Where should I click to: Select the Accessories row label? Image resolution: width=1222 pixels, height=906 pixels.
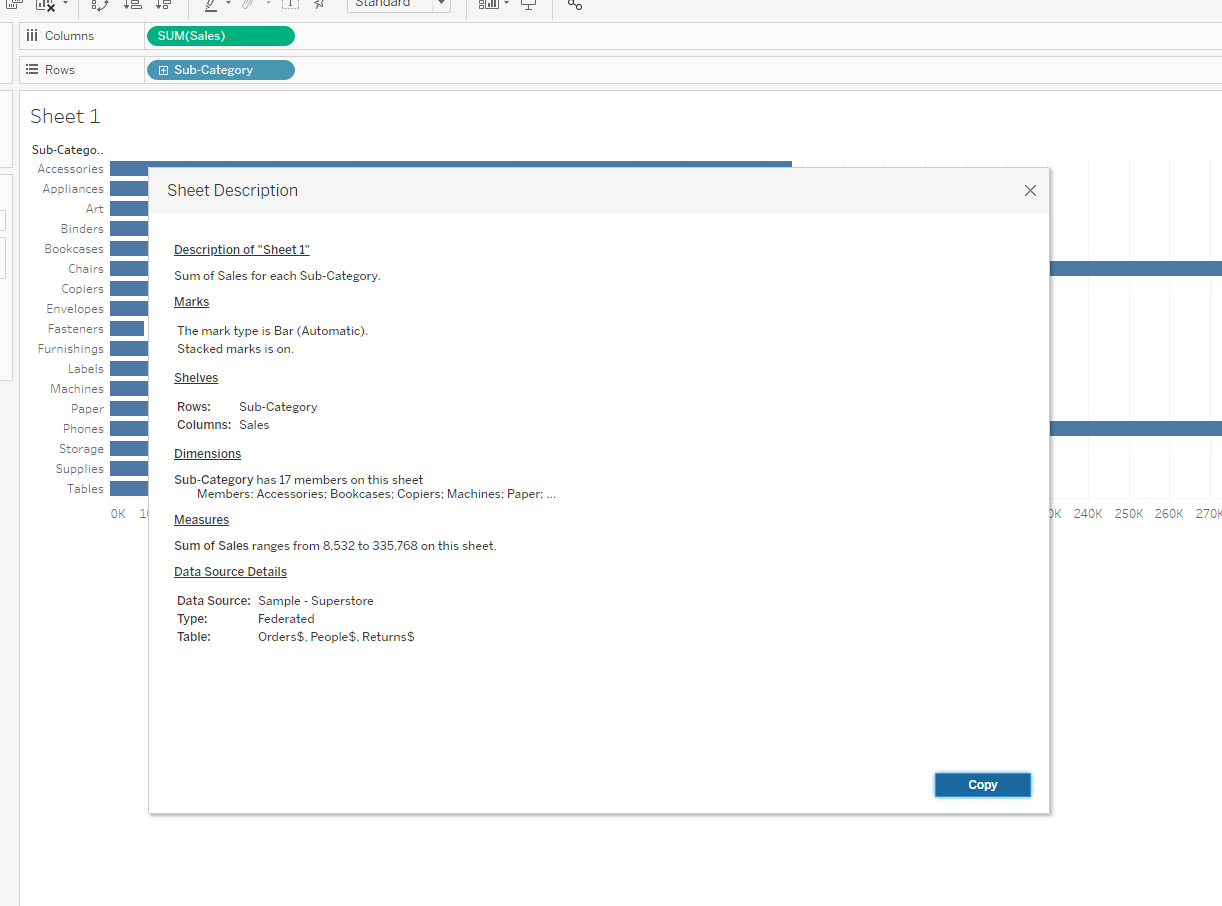click(70, 169)
